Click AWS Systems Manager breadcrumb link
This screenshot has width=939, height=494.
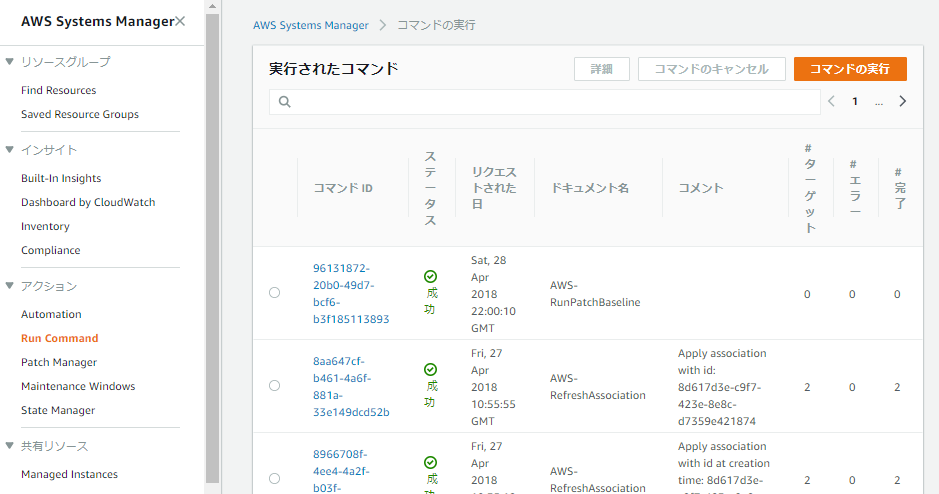click(x=311, y=25)
